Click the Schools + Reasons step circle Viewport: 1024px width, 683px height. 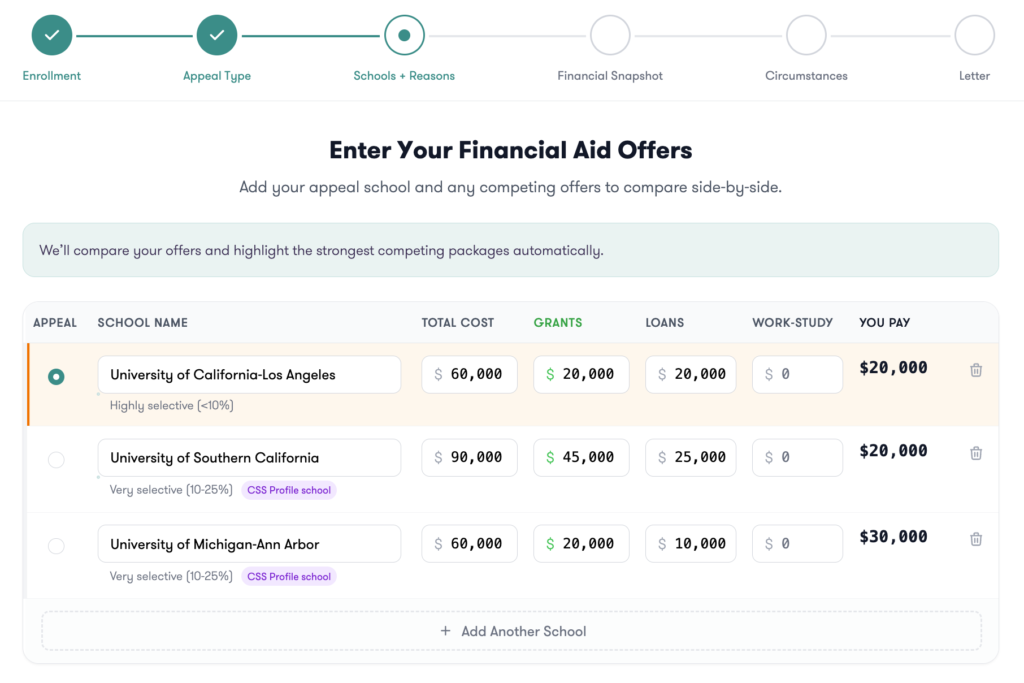(x=404, y=34)
